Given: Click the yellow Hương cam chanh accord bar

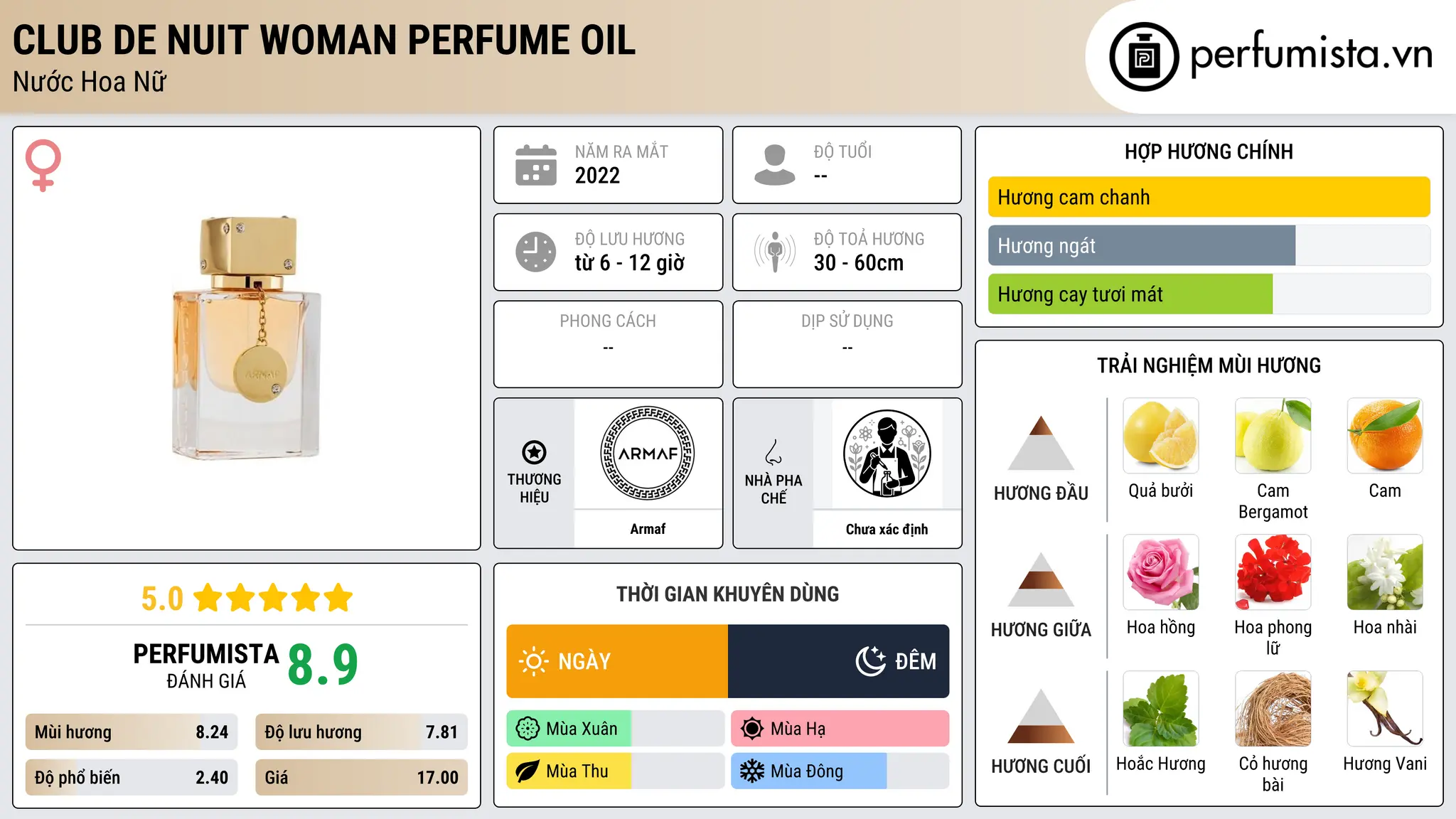Looking at the screenshot, I should coord(1209,197).
